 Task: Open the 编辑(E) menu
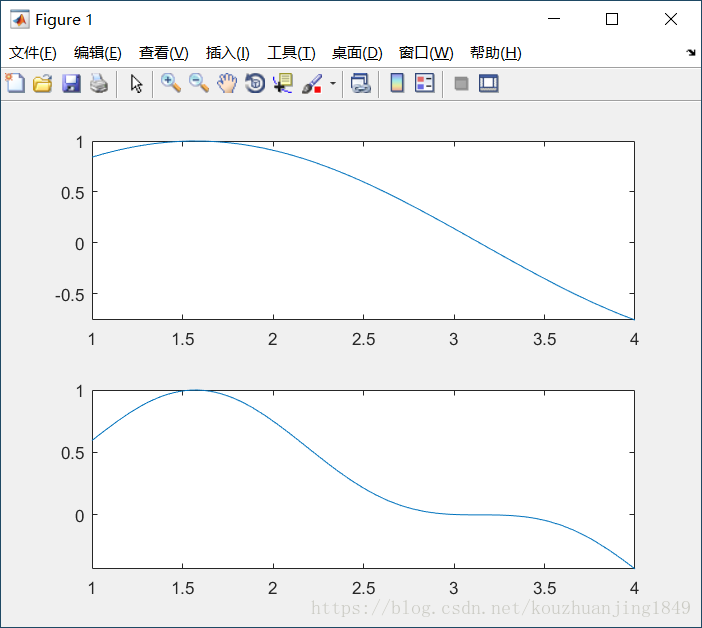coord(98,53)
